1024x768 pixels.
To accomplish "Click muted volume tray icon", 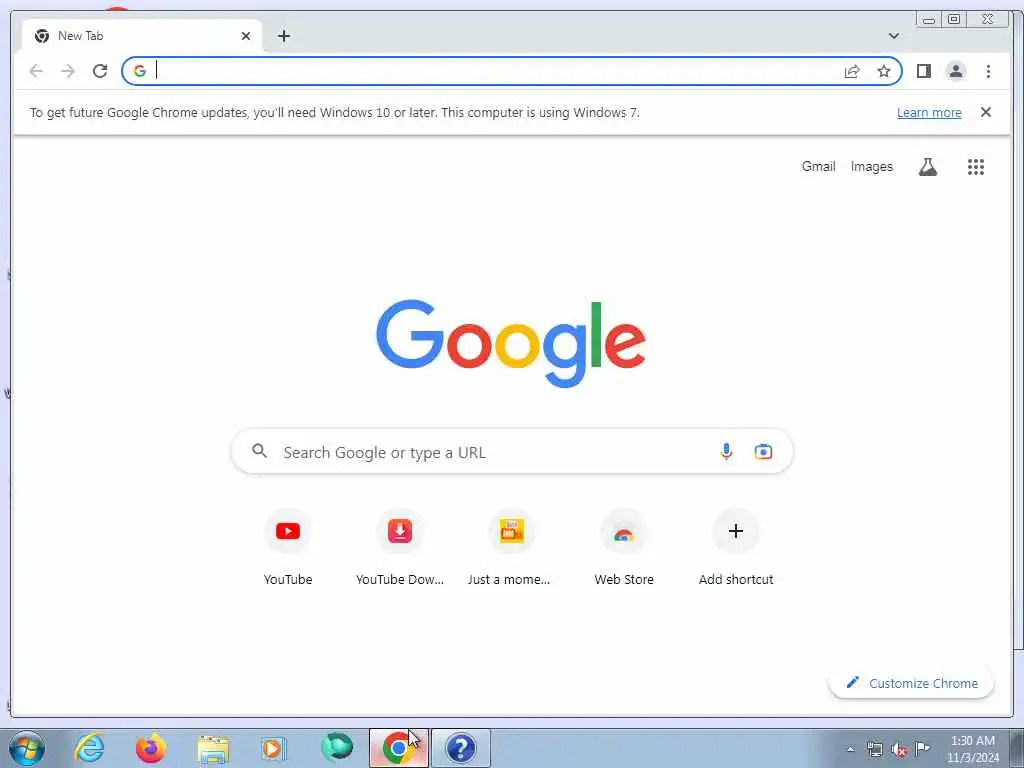I will [x=899, y=750].
